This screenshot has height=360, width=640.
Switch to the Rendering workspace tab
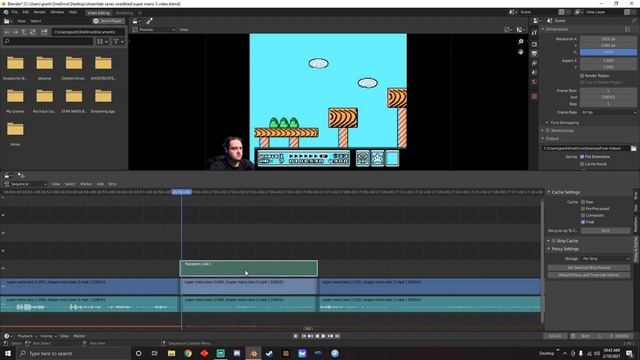pyautogui.click(x=124, y=13)
